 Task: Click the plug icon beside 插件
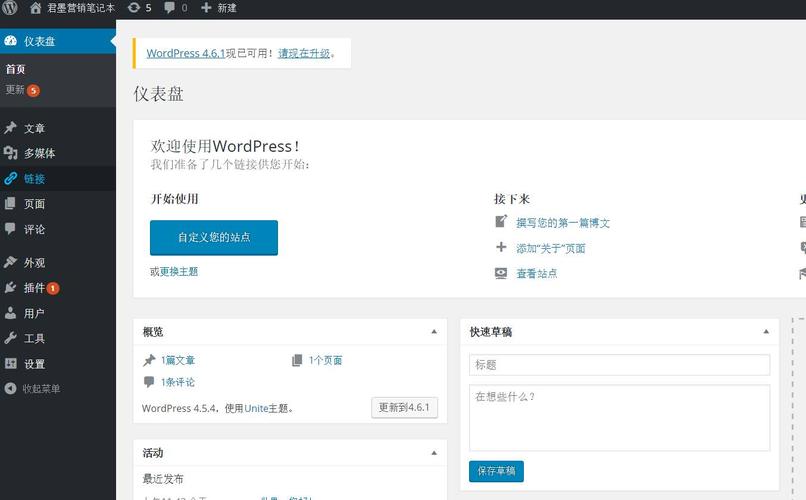[x=10, y=287]
